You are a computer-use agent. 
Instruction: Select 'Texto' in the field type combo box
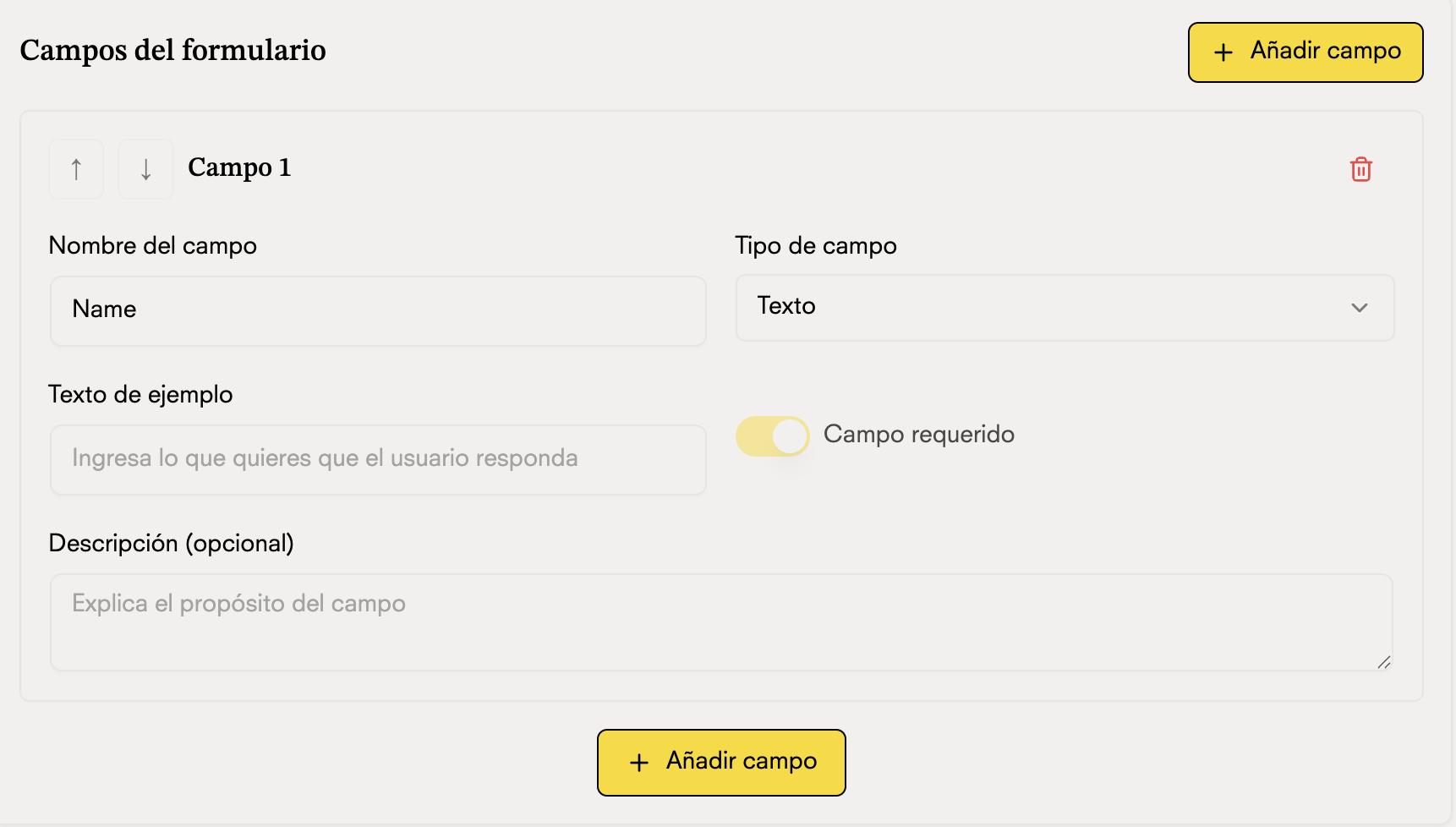tap(1065, 308)
